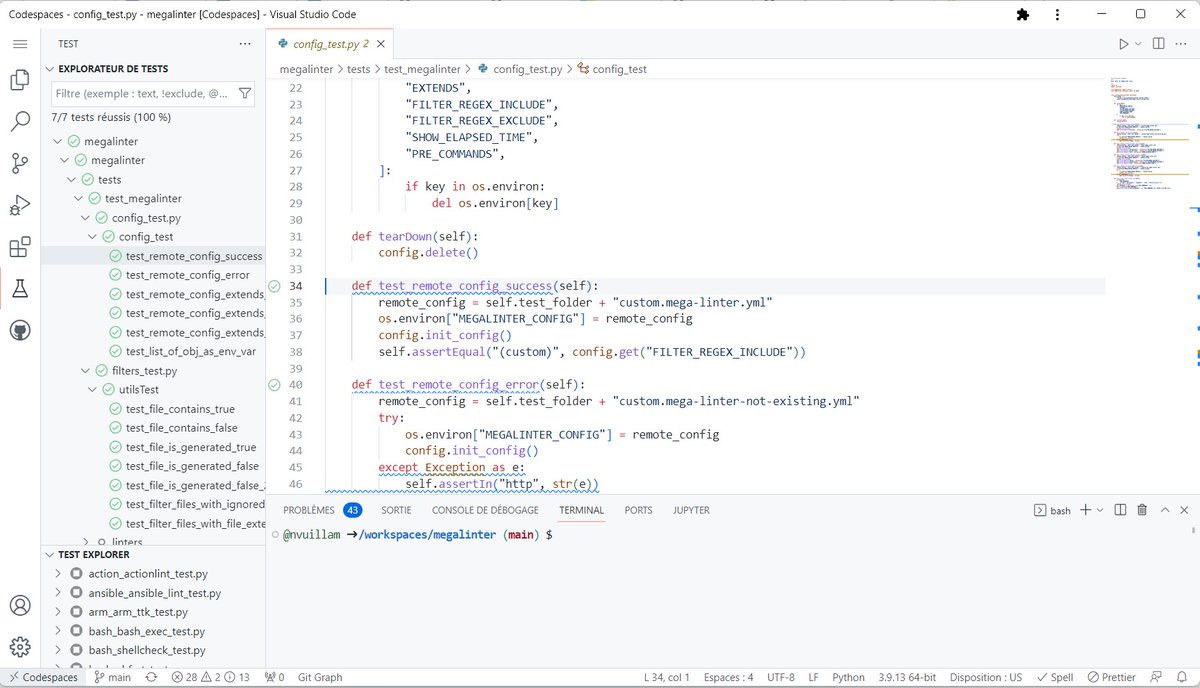This screenshot has width=1200, height=688.
Task: Open the GitHub view in the activity bar
Action: coord(20,330)
